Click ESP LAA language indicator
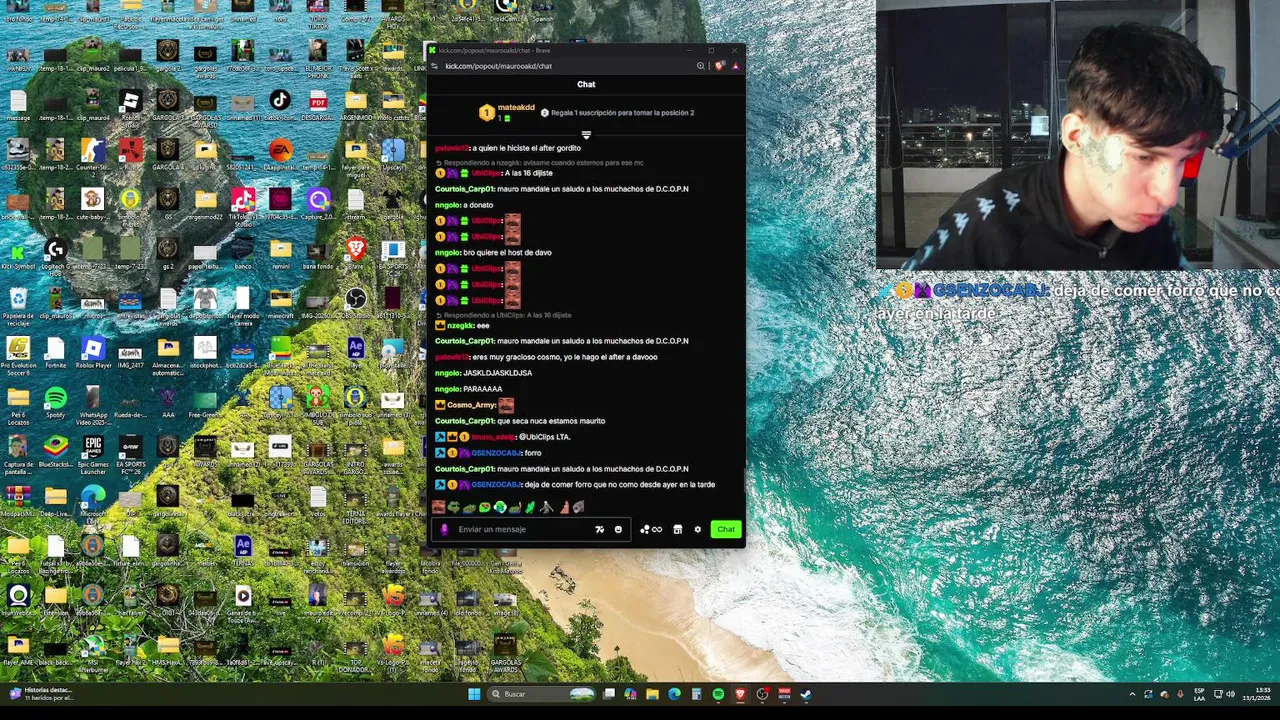 pos(1200,694)
